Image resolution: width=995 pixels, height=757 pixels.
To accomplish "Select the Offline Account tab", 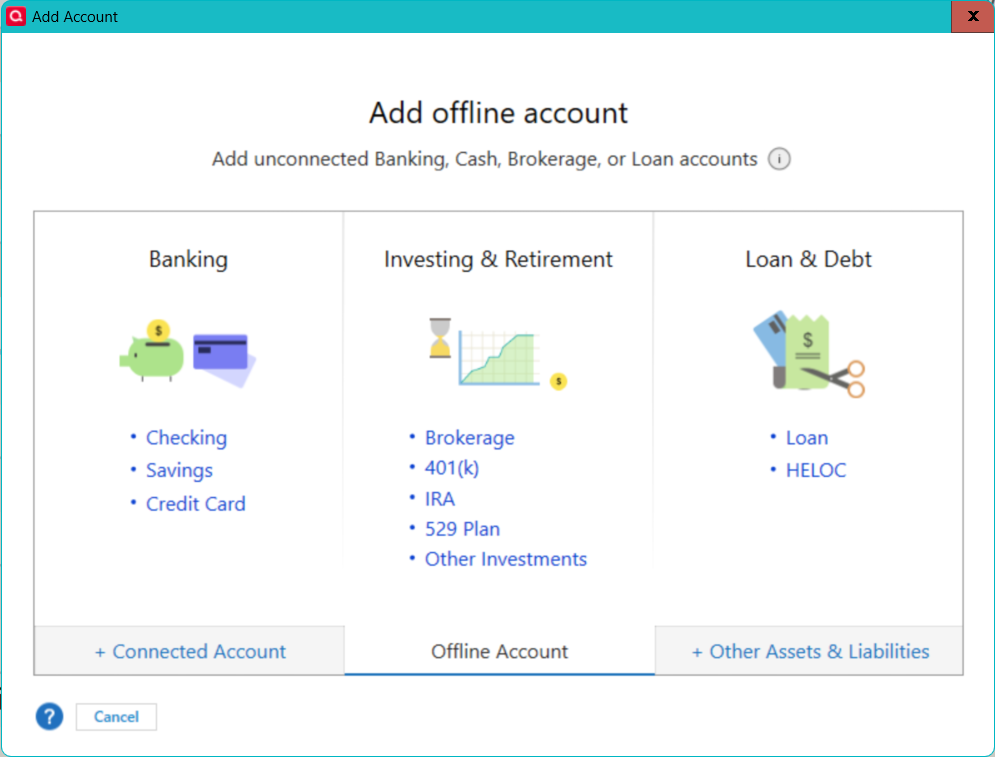I will point(499,652).
